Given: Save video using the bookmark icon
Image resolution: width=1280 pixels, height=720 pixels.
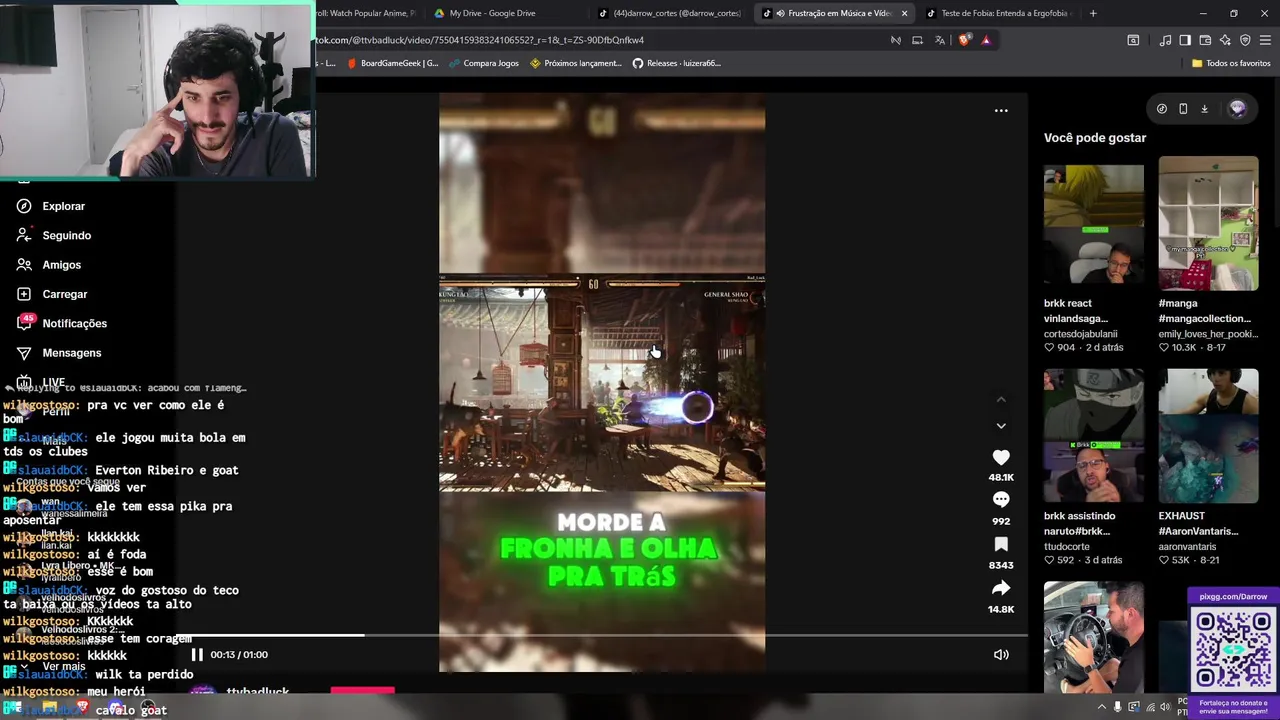Looking at the screenshot, I should 1001,544.
